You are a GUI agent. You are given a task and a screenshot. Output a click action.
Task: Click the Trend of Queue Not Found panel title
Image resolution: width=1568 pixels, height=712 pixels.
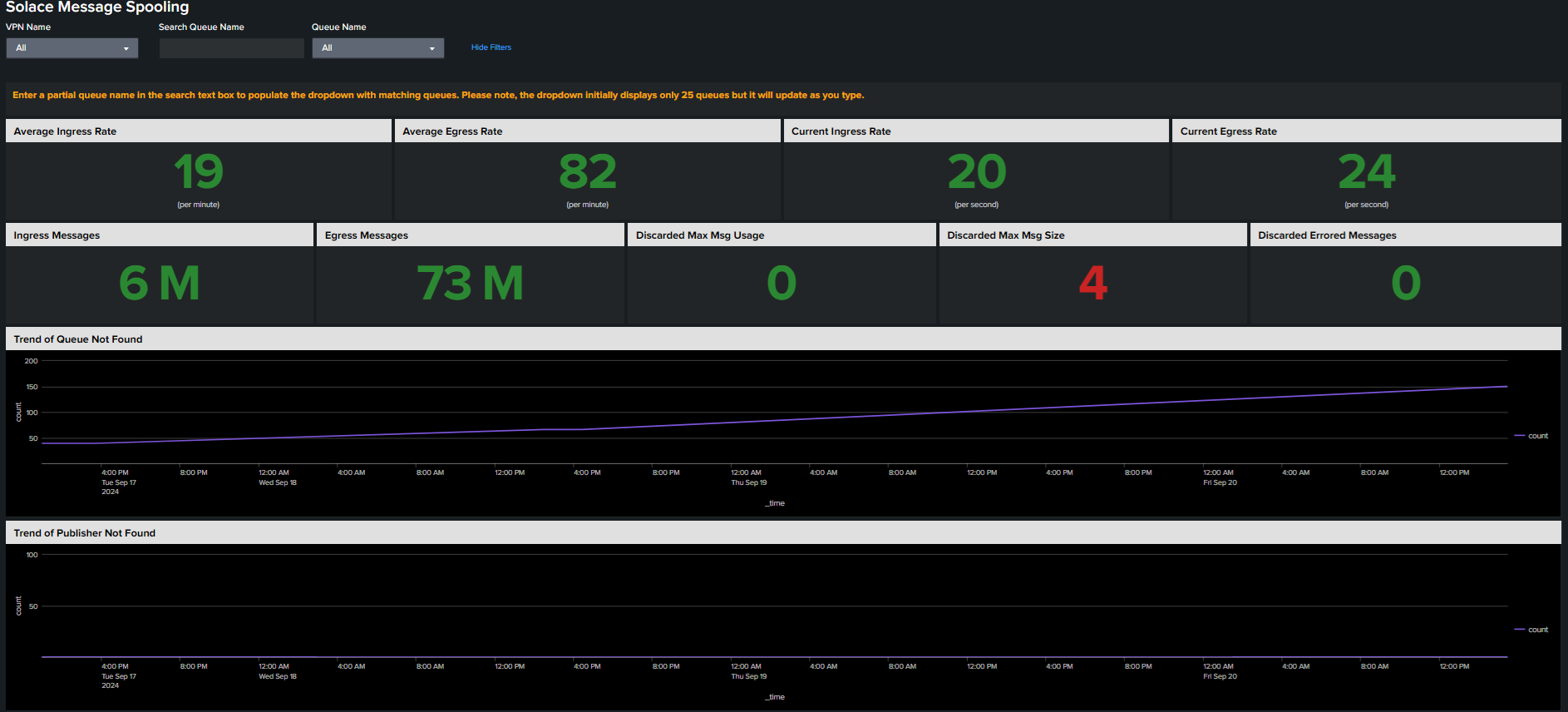click(78, 339)
